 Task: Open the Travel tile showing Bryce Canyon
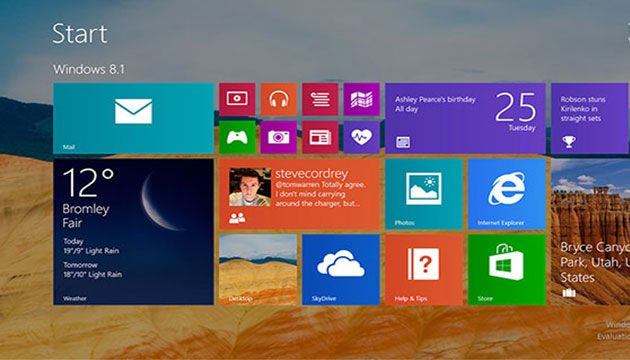coord(590,232)
